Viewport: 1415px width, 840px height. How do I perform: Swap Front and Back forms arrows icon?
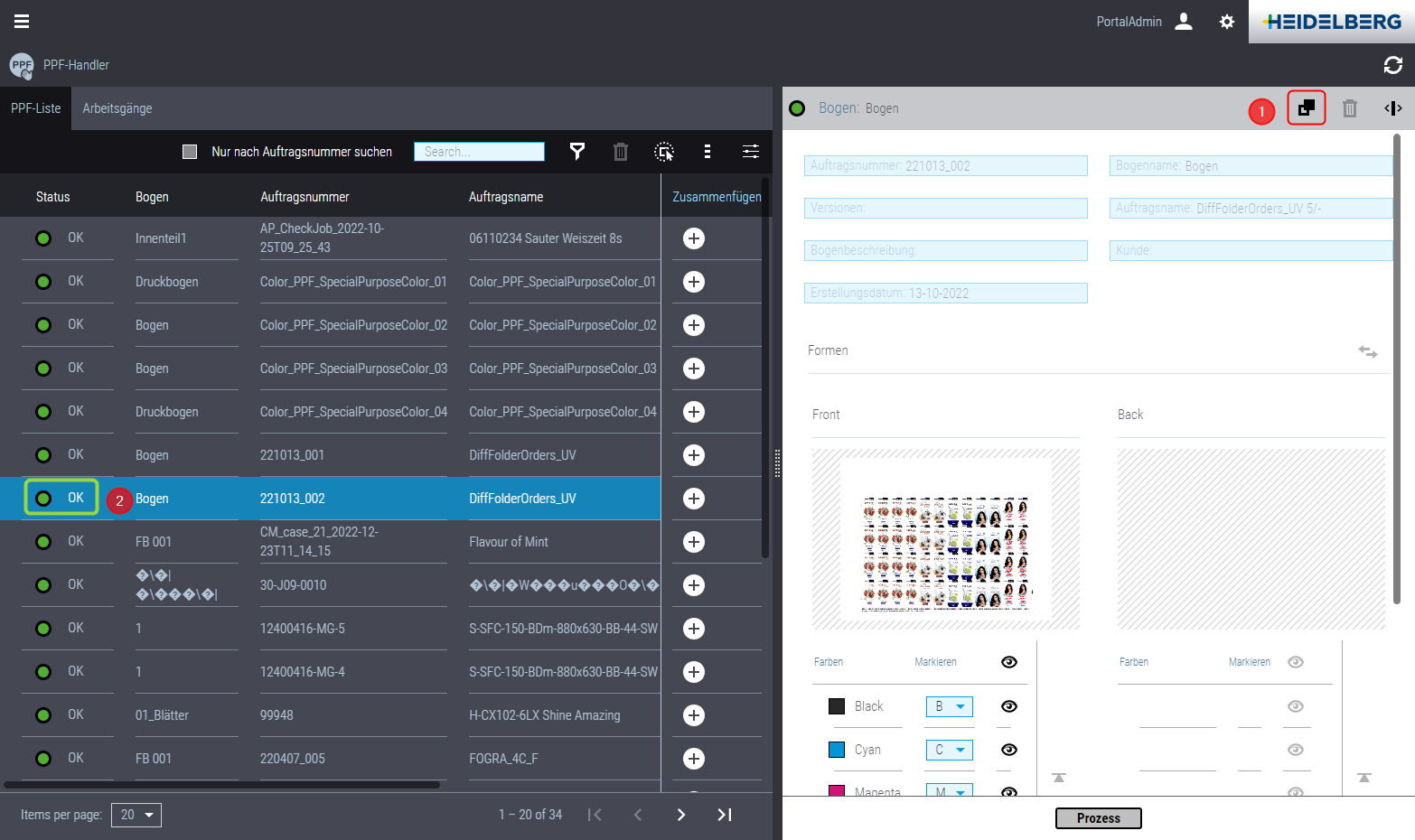click(1367, 351)
